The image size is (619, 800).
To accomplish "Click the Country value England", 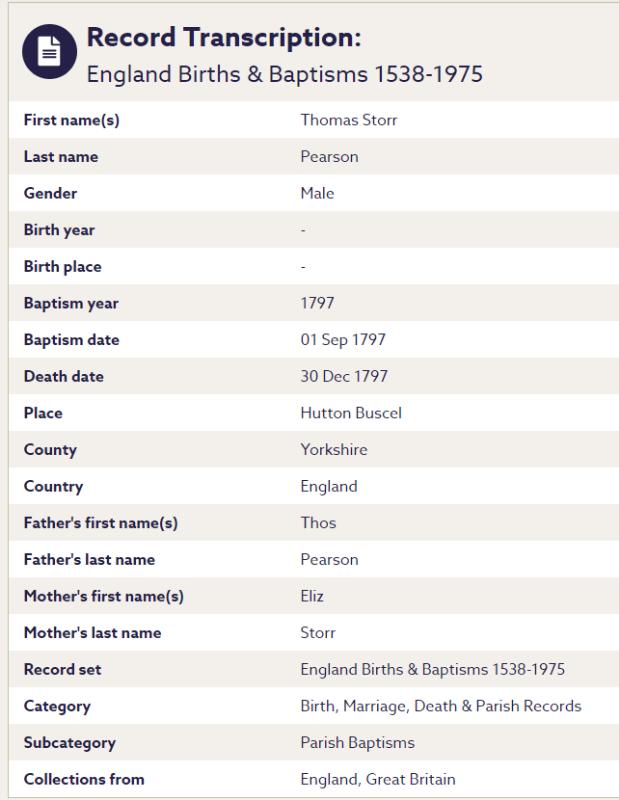I will pos(328,487).
